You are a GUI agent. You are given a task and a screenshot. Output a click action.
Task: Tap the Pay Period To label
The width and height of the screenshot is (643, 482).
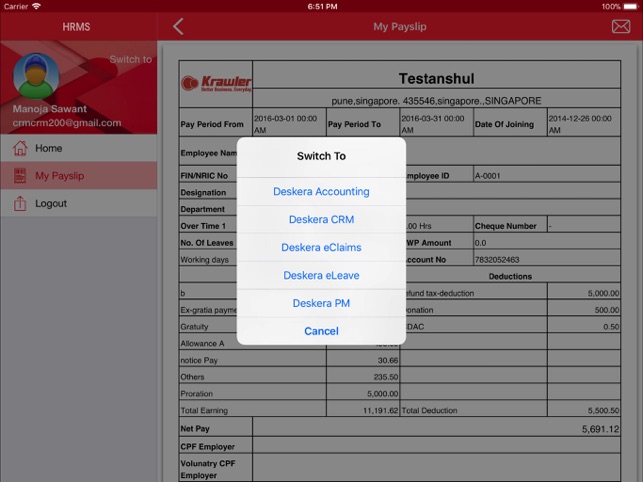354,124
